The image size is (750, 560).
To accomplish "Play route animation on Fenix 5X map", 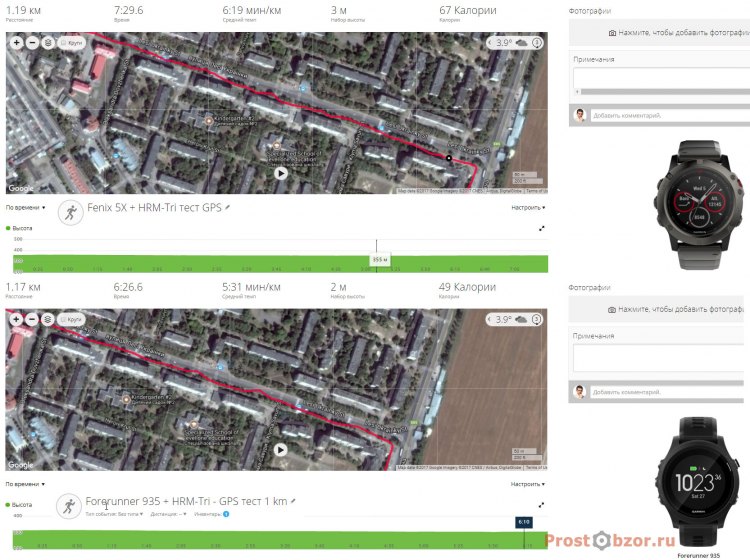I will (x=281, y=173).
